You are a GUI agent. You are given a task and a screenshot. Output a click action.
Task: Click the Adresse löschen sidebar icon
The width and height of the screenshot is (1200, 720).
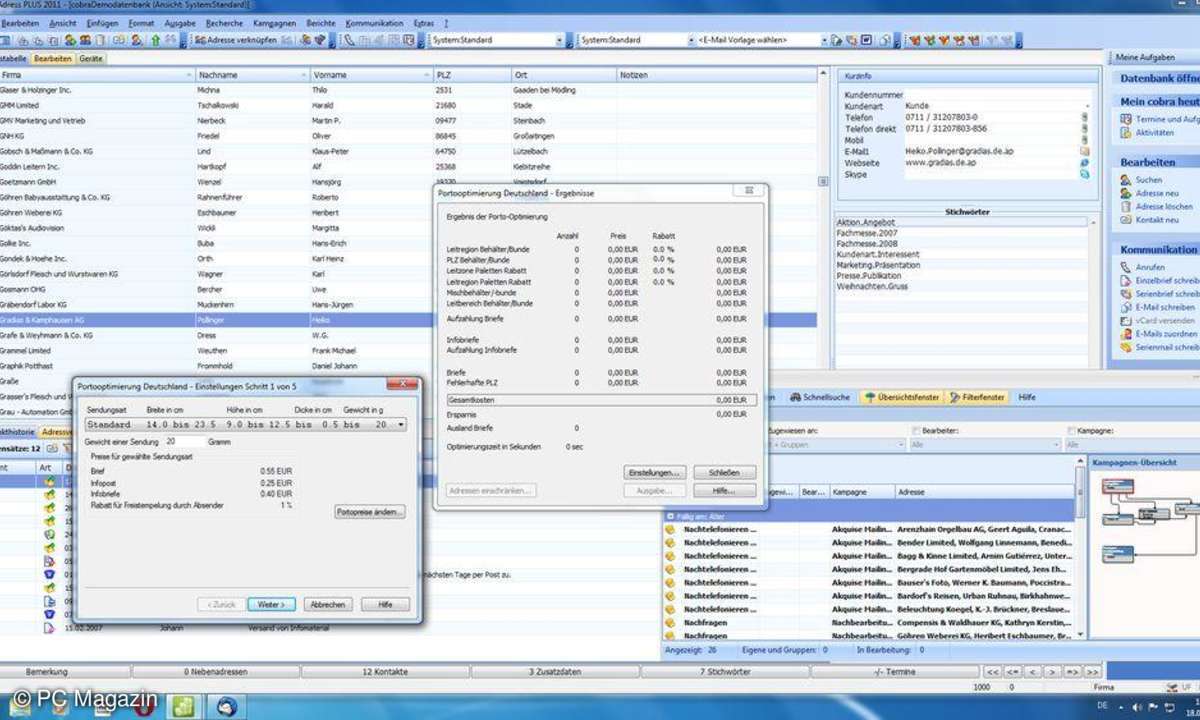click(1126, 206)
